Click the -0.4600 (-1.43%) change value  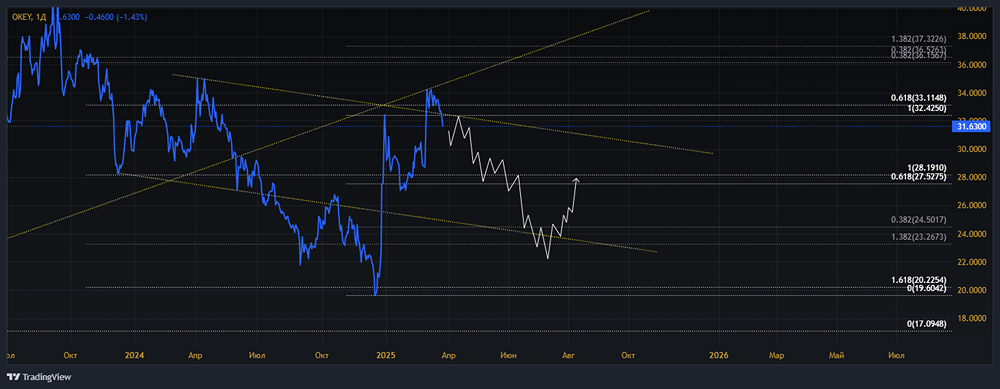tap(117, 17)
